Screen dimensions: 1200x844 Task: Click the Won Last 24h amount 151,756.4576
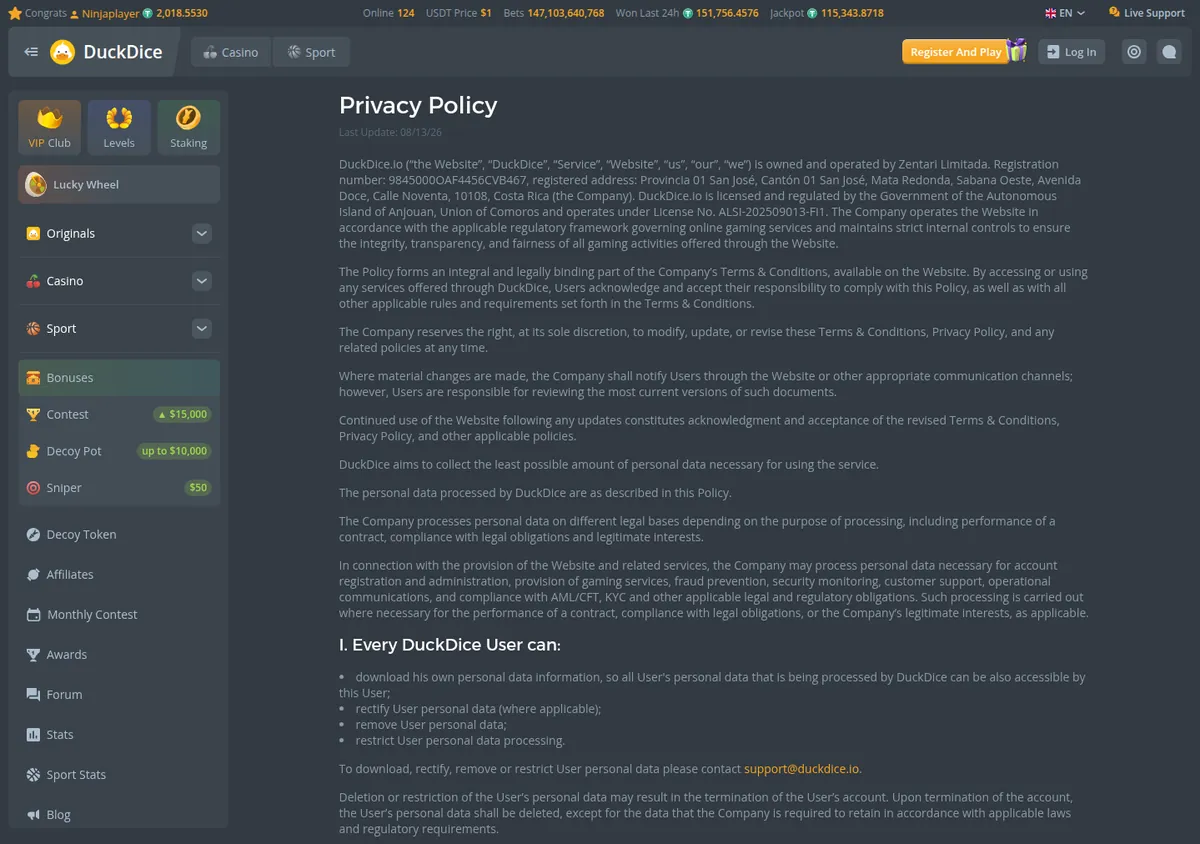pyautogui.click(x=727, y=14)
